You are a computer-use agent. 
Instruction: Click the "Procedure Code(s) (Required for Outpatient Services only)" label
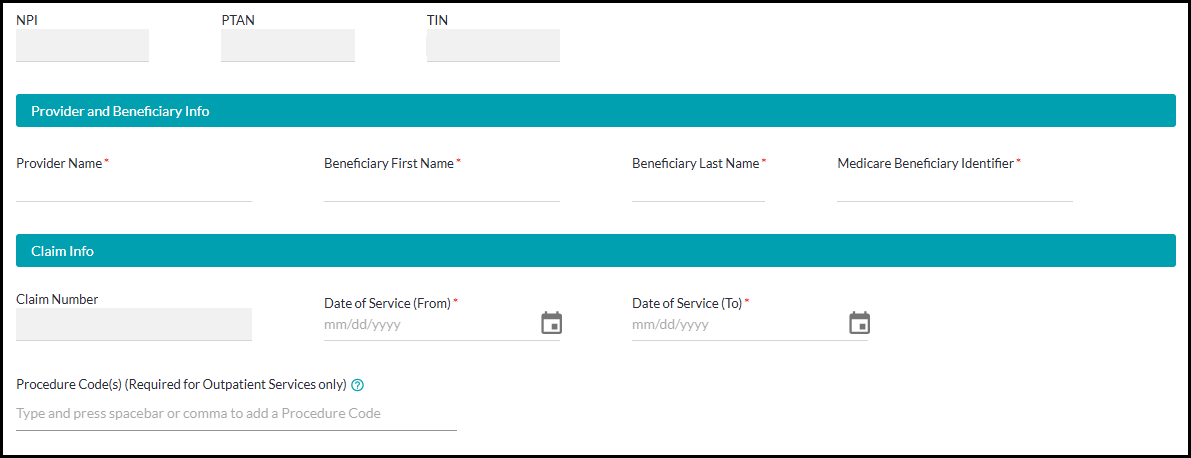pyautogui.click(x=181, y=384)
